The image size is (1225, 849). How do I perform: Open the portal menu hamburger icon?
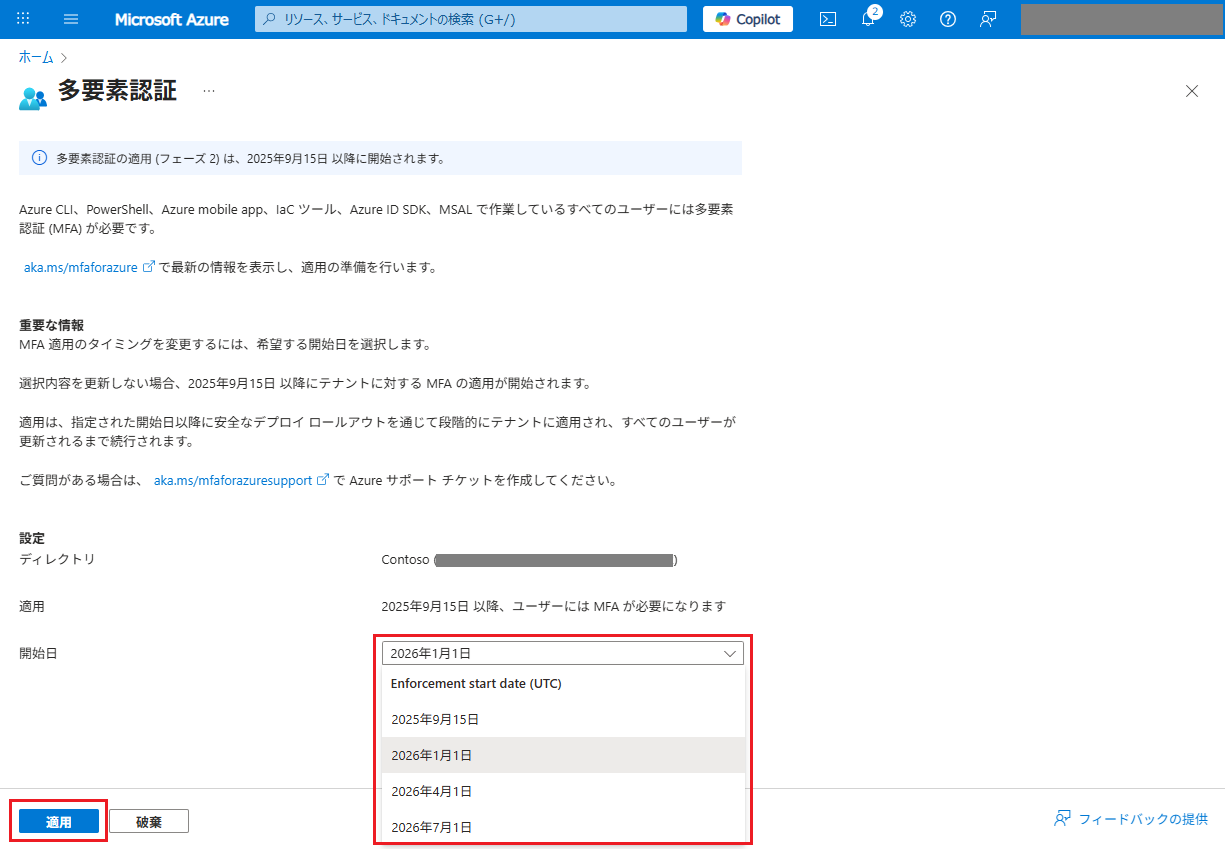click(70, 18)
